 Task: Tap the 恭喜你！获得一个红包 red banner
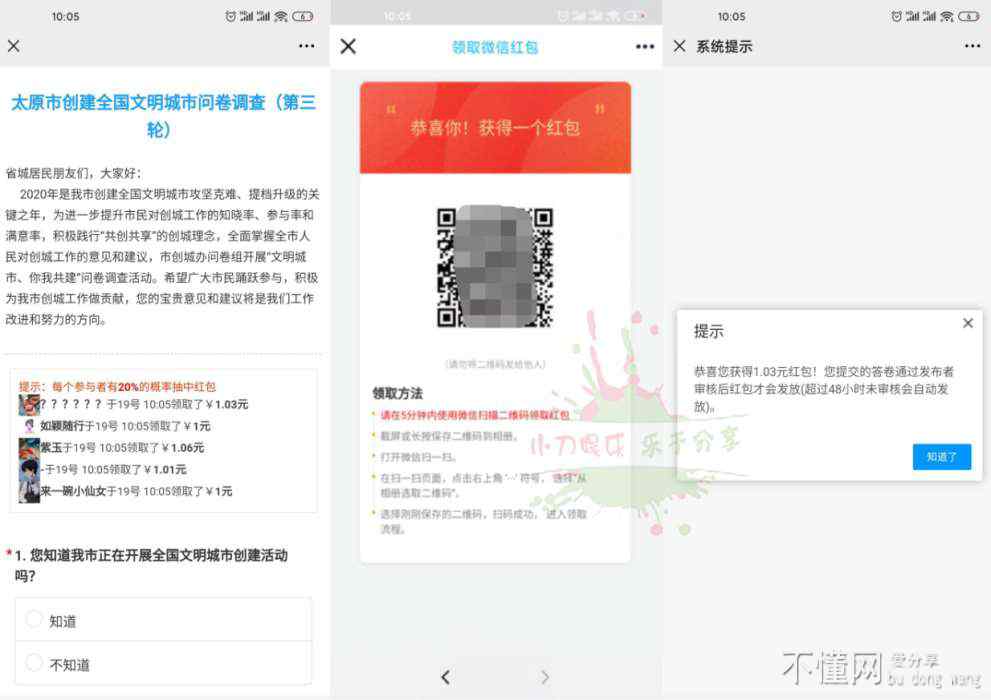click(496, 128)
